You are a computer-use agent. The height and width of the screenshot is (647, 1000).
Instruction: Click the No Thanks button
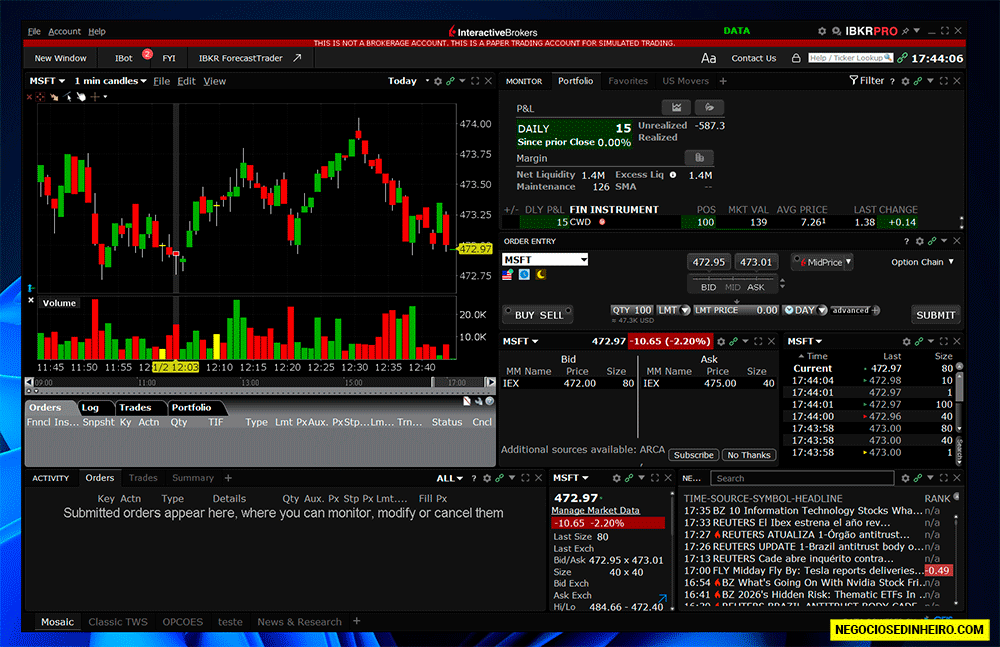pos(749,455)
